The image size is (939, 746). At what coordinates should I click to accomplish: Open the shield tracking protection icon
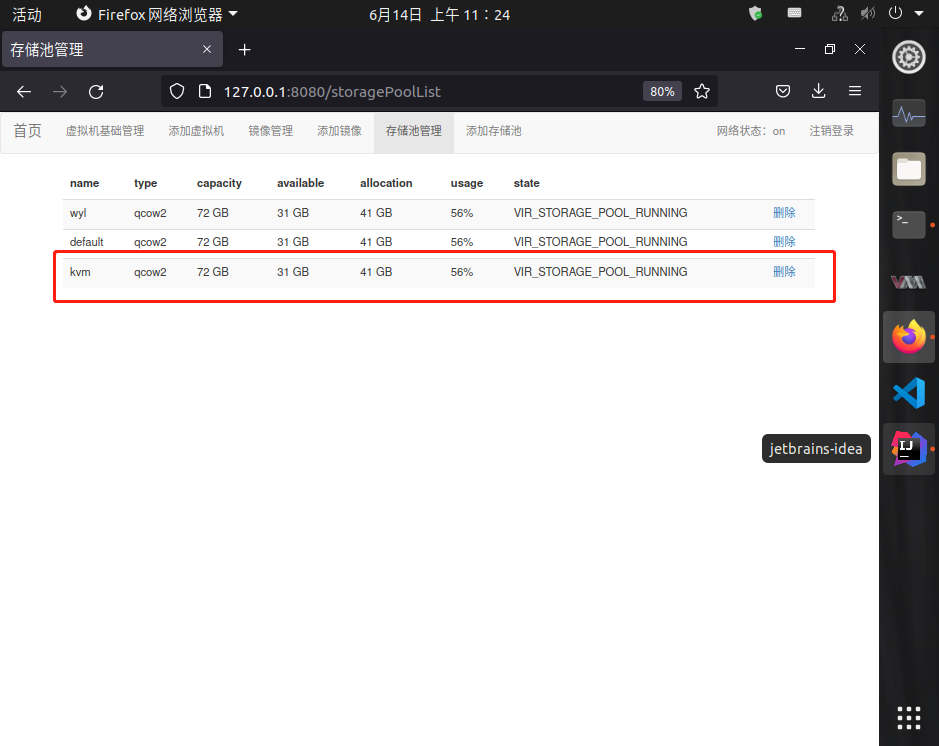click(177, 91)
